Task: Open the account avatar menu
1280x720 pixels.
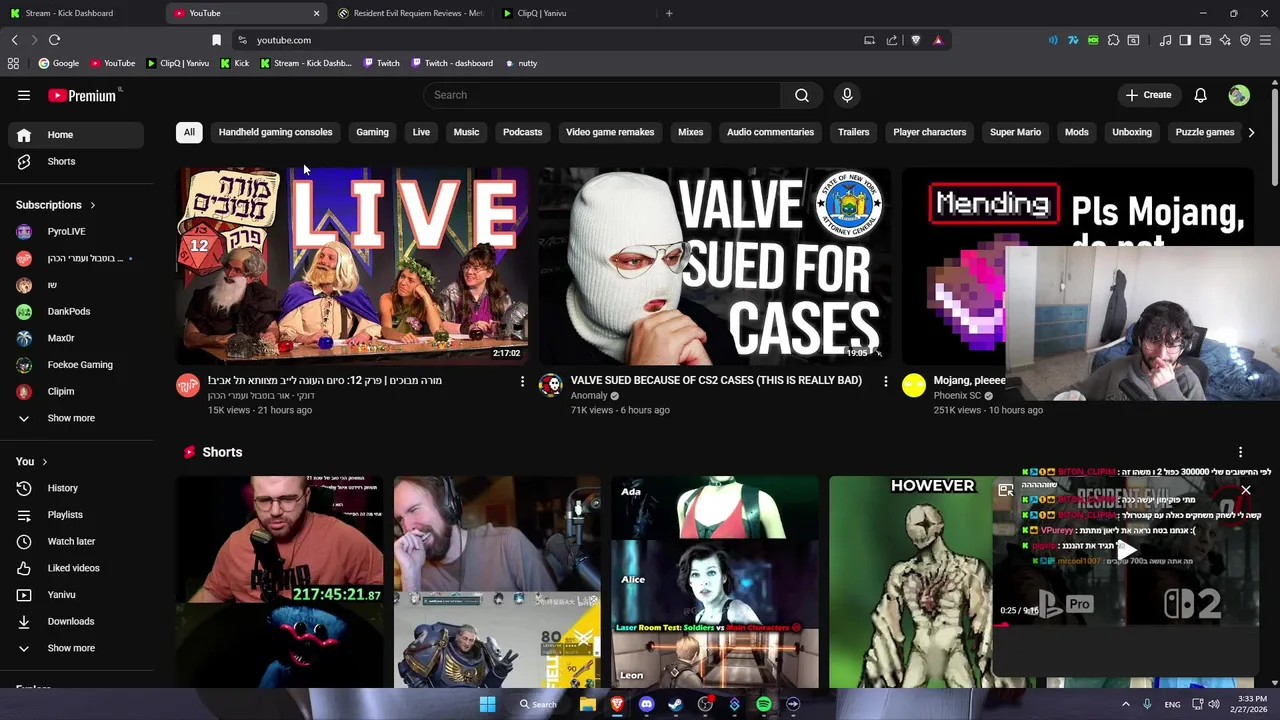Action: click(x=1239, y=95)
